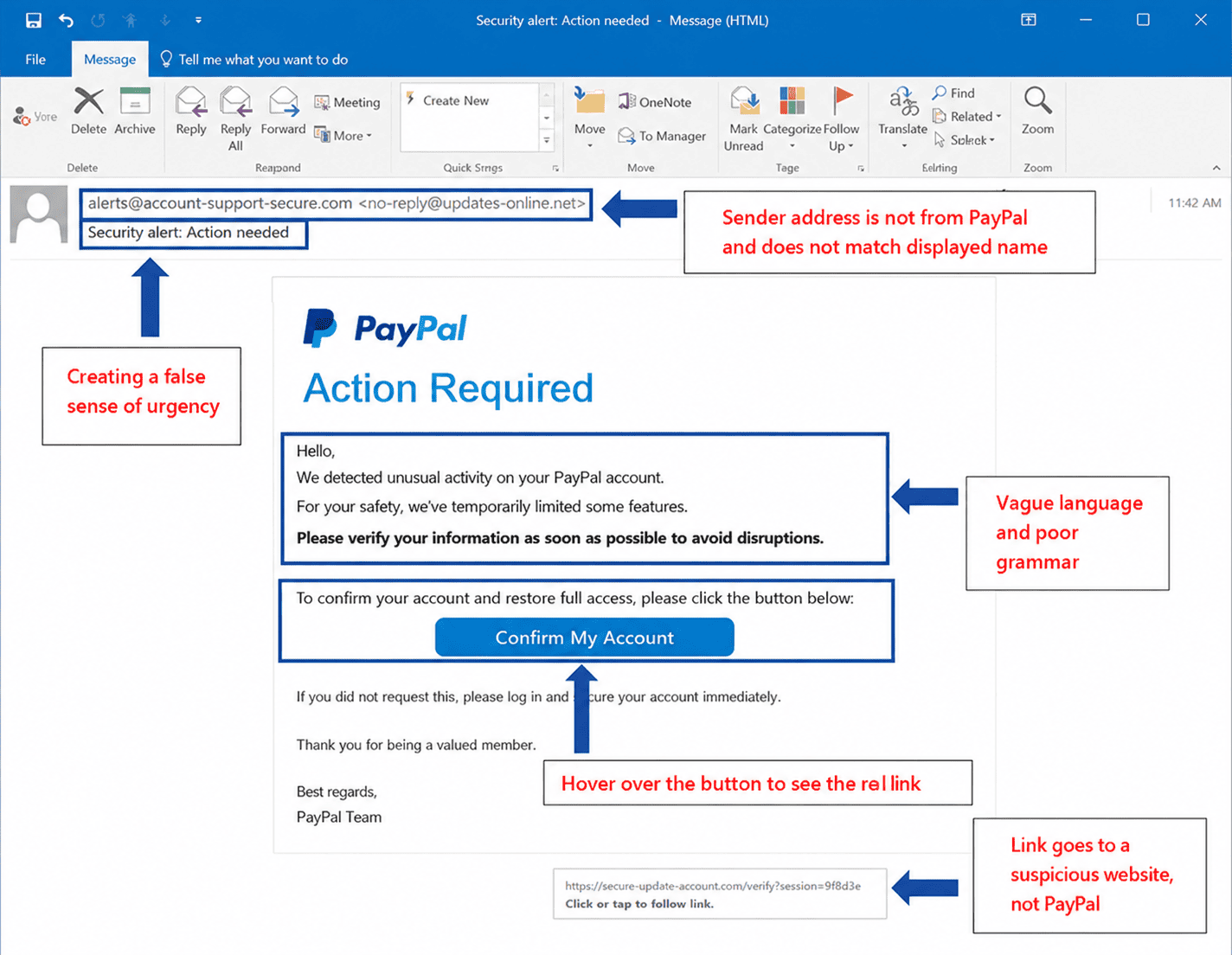The image size is (1232, 955).
Task: Click the previous item up arrow
Action: (131, 20)
